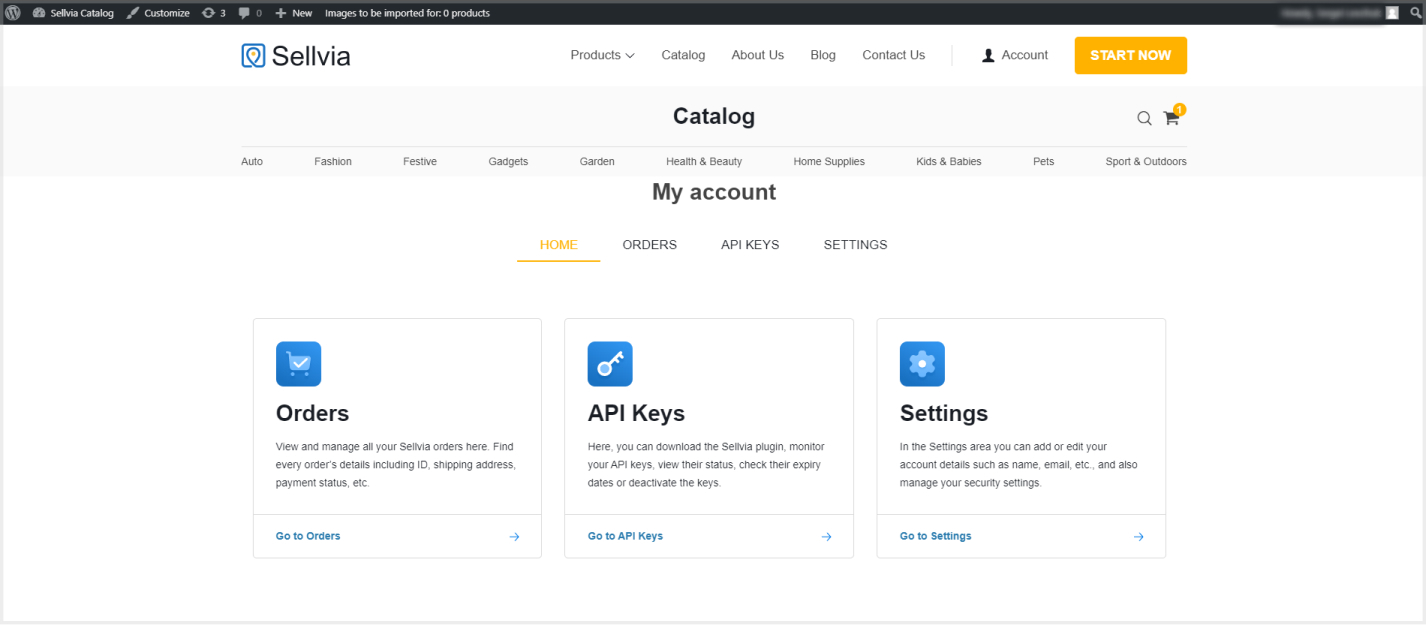This screenshot has height=625, width=1426.
Task: Open the updates icon showing 3
Action: click(x=213, y=13)
